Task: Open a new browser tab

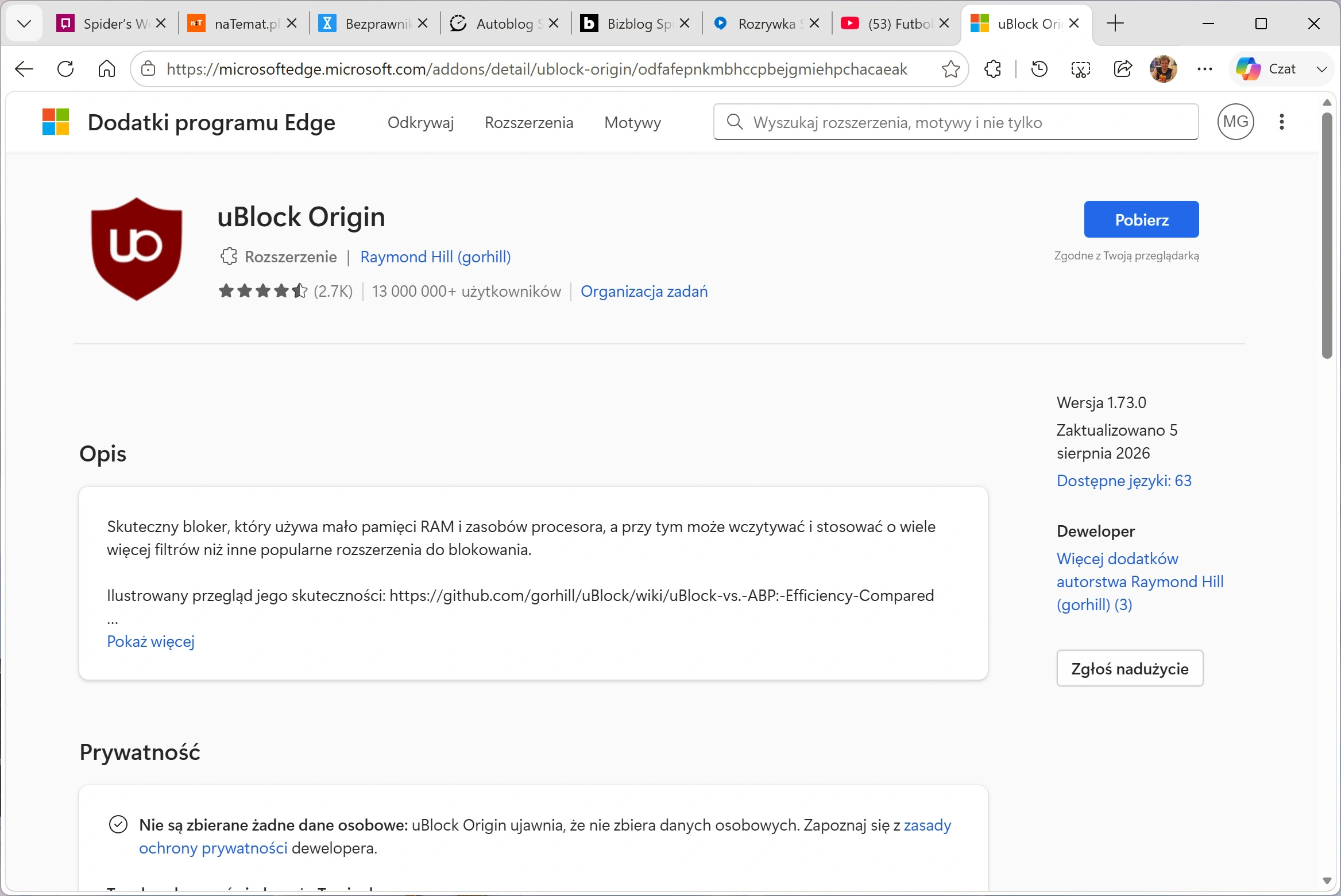Action: (1115, 24)
